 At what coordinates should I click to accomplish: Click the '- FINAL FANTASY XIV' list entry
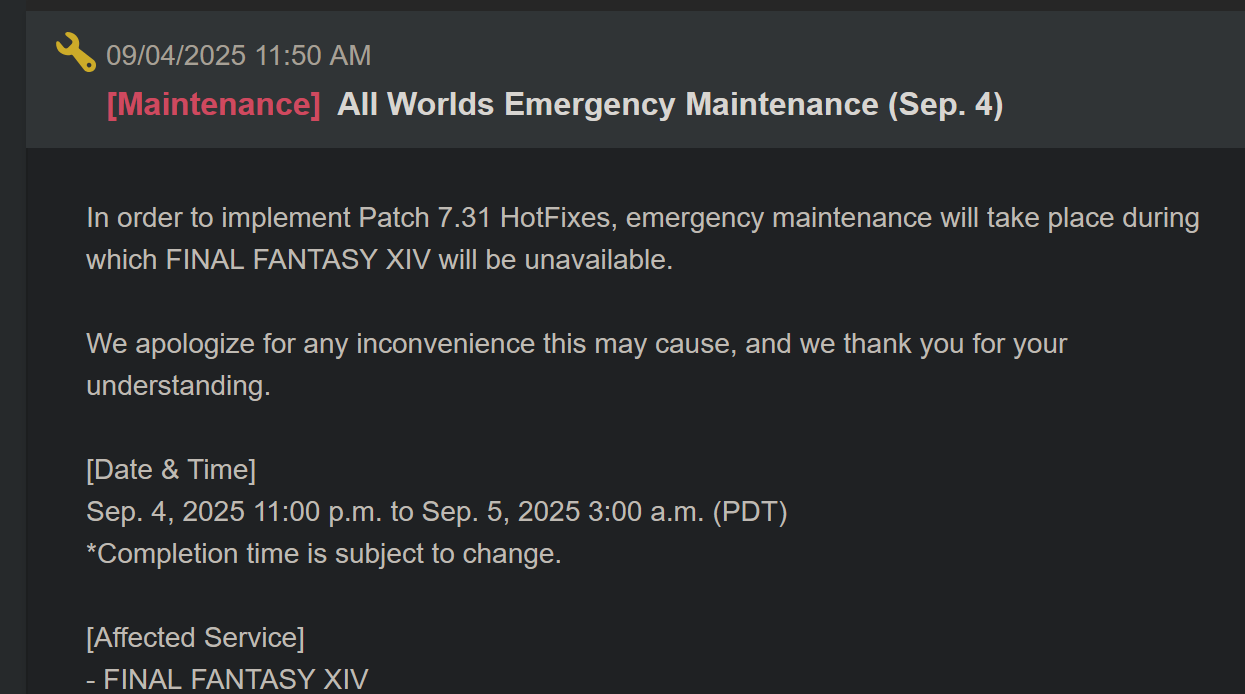pyautogui.click(x=227, y=680)
